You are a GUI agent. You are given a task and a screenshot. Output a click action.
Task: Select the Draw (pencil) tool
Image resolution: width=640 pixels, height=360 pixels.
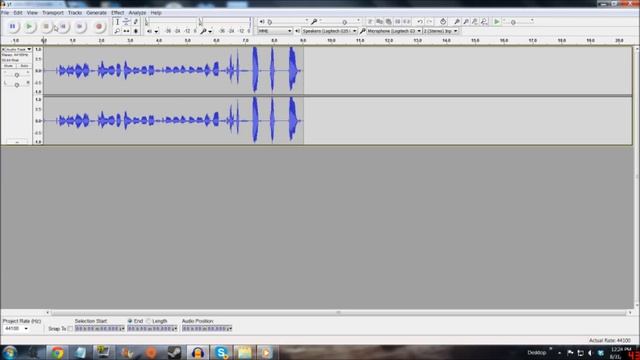136,22
